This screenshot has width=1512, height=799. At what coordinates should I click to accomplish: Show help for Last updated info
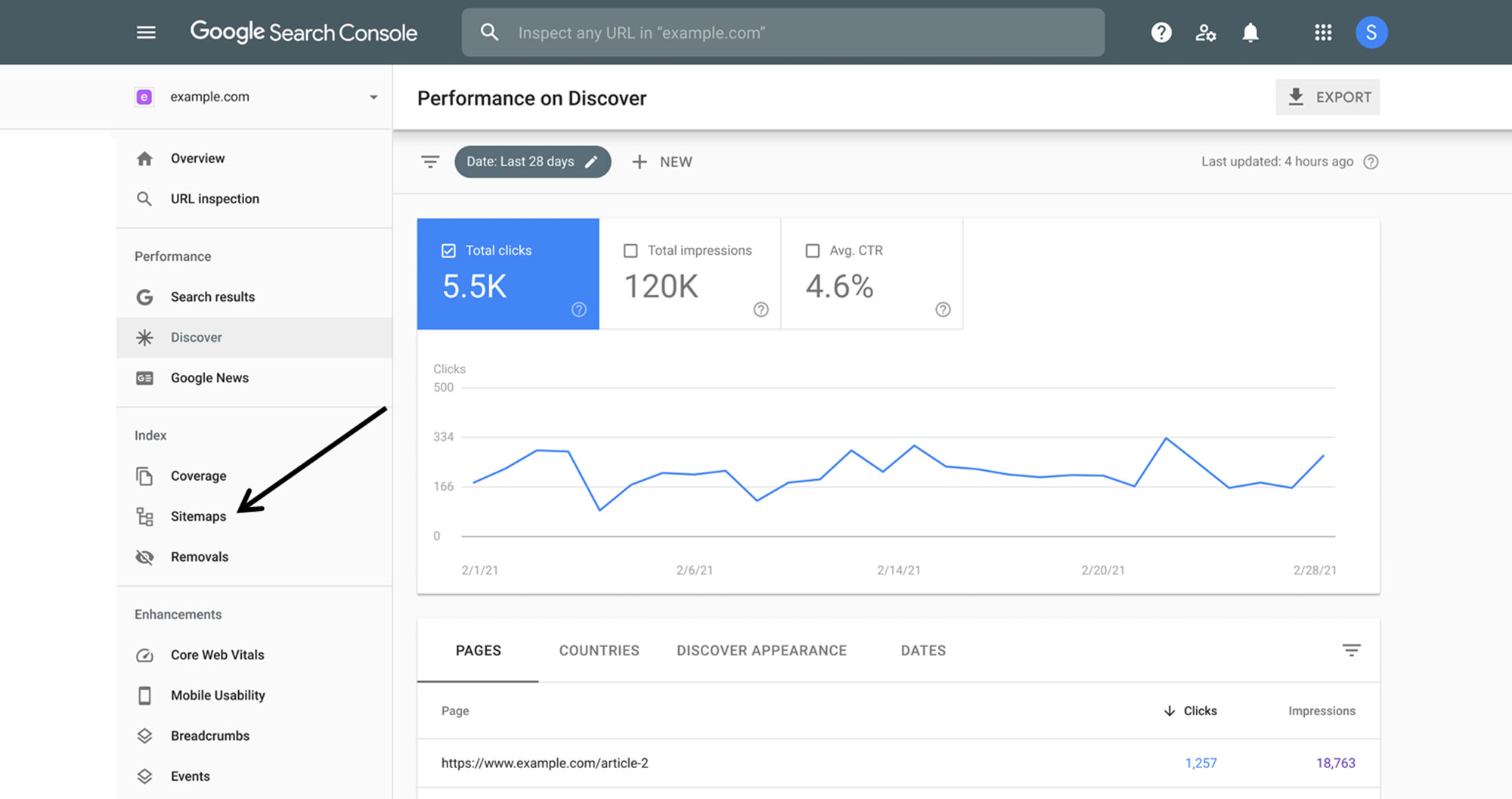1371,162
